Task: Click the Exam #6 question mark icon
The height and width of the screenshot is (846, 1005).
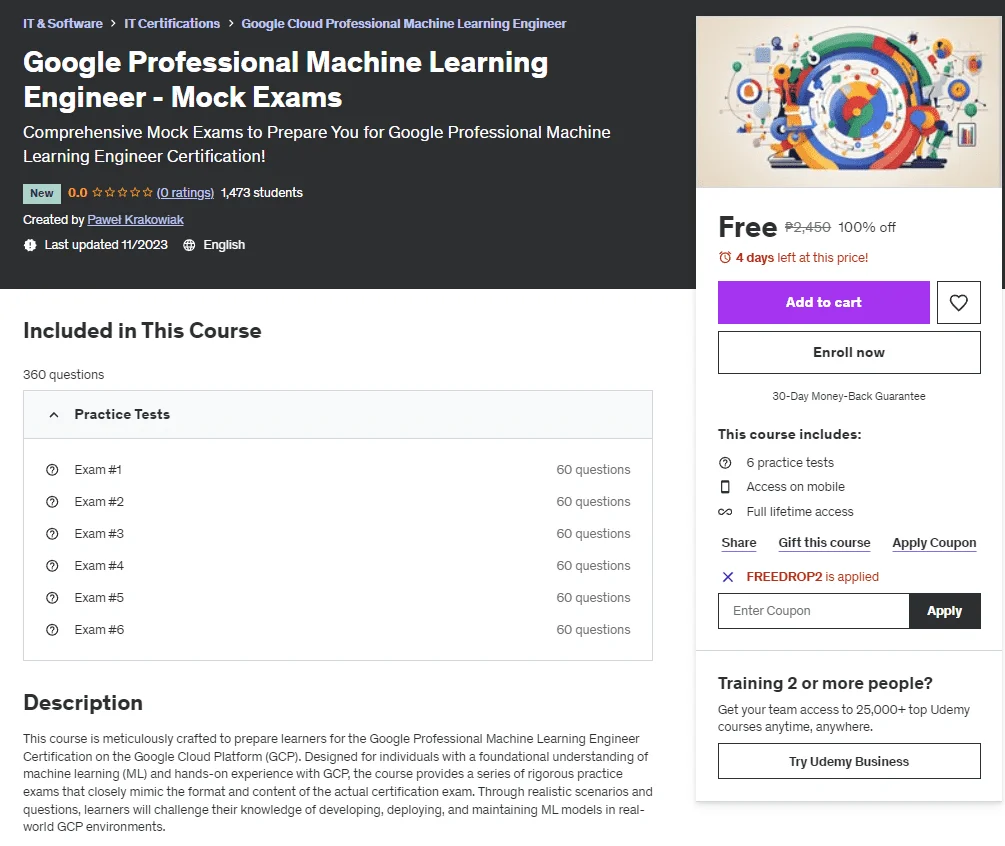Action: pos(52,630)
